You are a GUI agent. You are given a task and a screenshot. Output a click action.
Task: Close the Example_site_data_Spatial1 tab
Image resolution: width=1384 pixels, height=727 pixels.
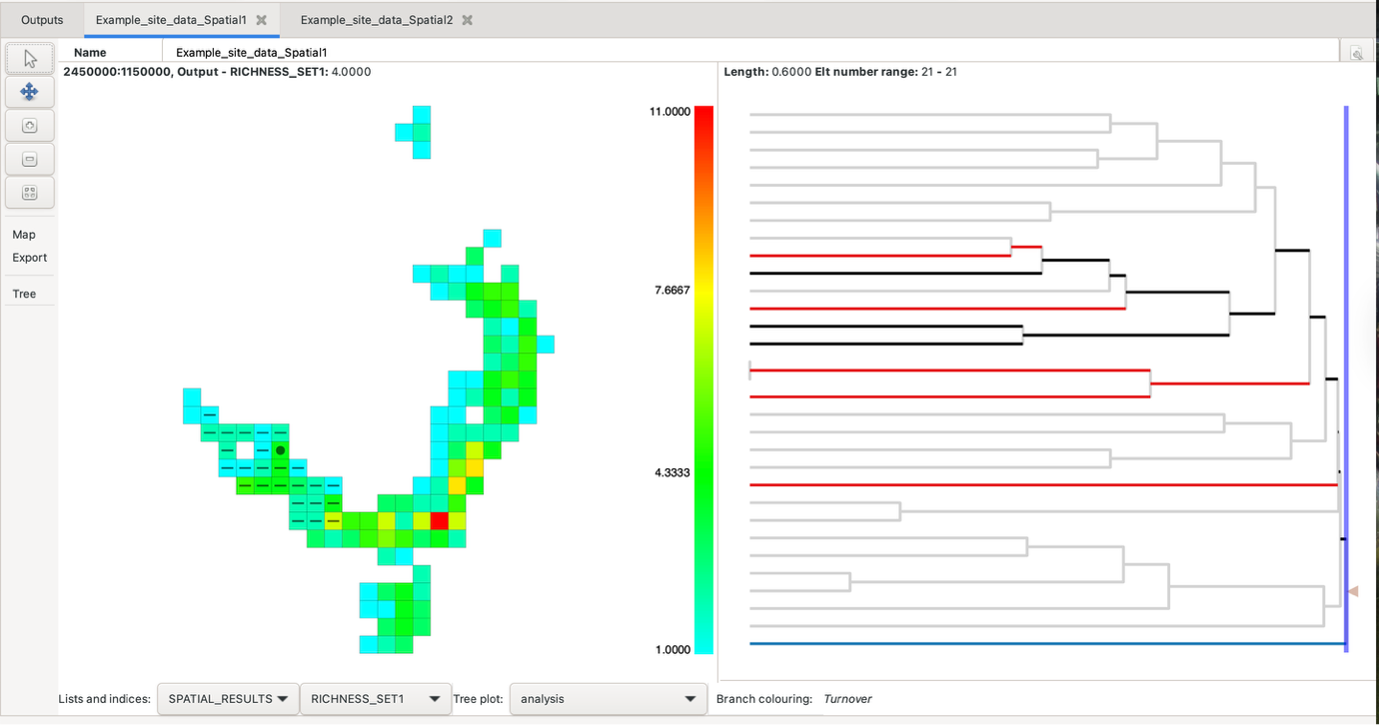point(261,20)
